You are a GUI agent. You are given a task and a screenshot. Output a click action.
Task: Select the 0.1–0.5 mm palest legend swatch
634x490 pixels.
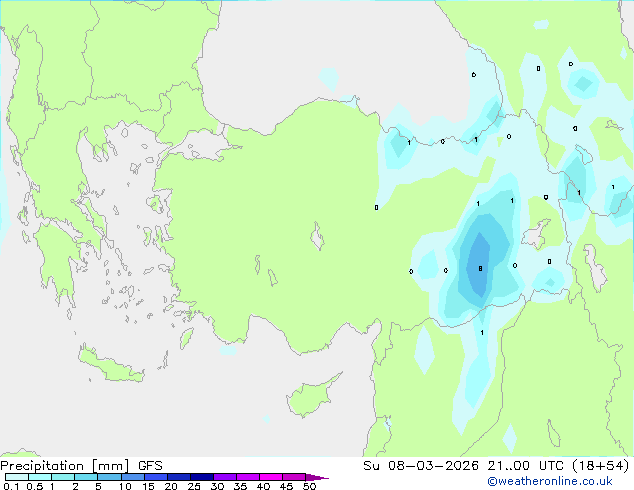17,477
